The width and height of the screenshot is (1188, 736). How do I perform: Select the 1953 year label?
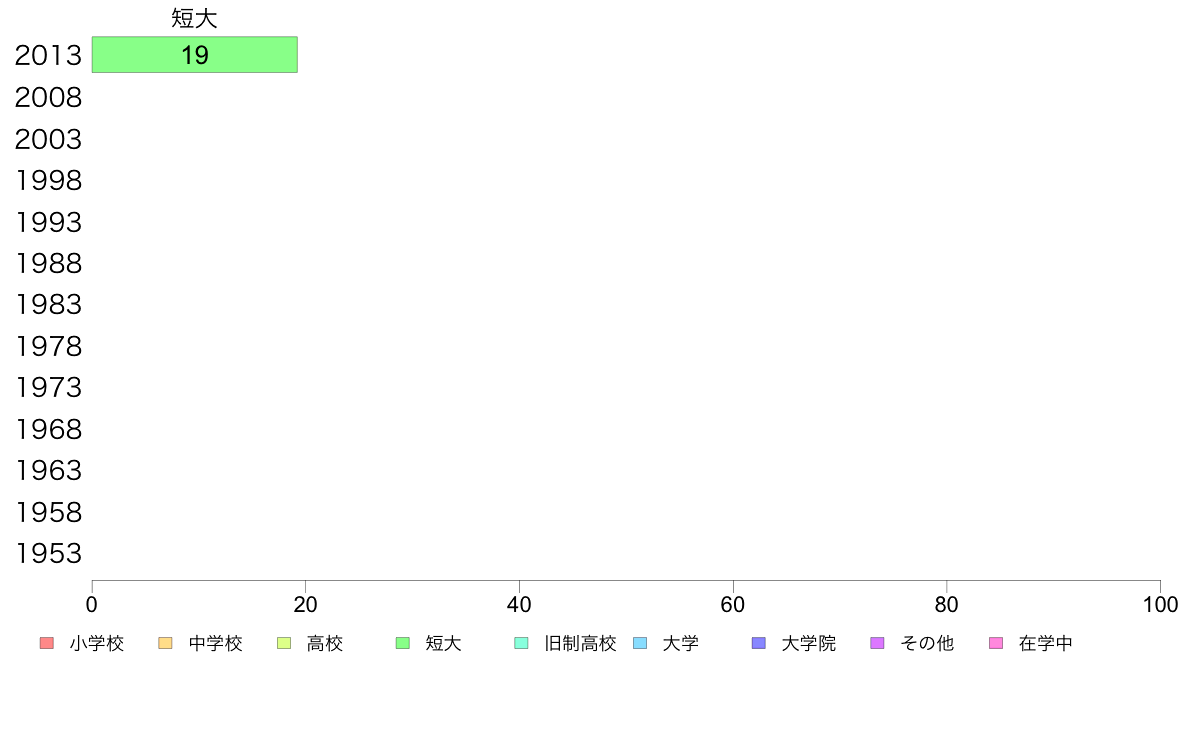(48, 553)
